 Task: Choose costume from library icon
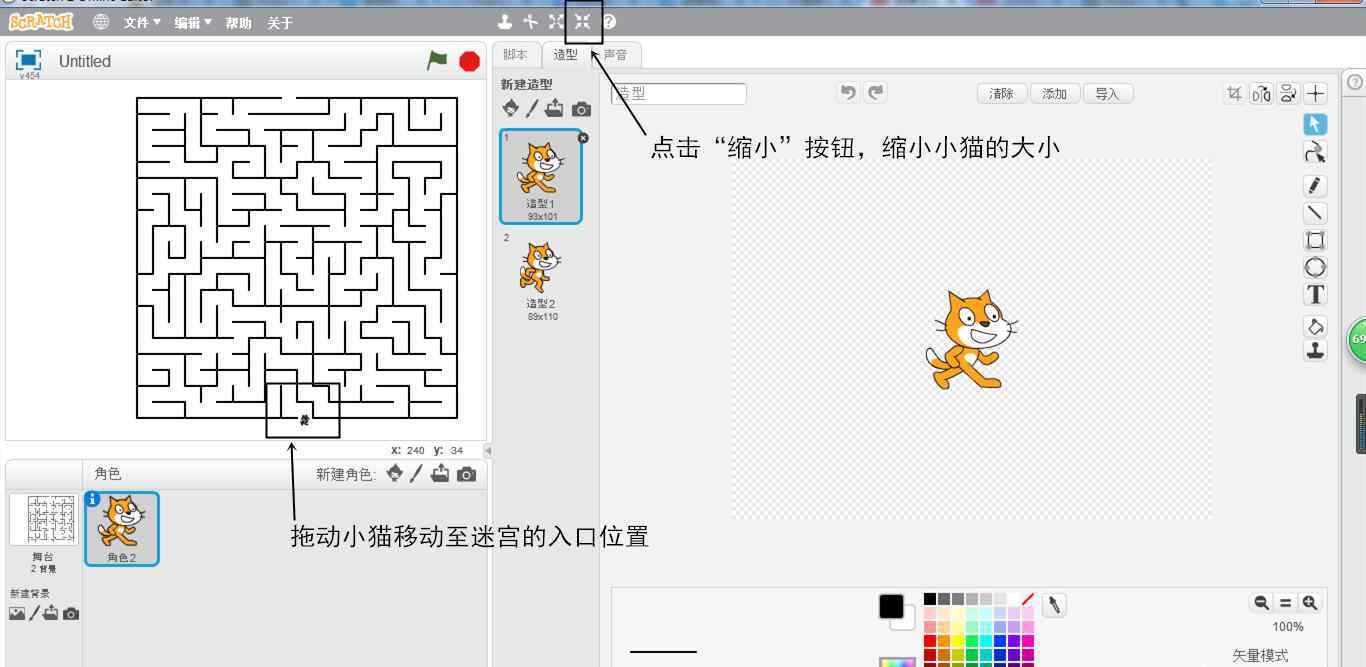510,108
